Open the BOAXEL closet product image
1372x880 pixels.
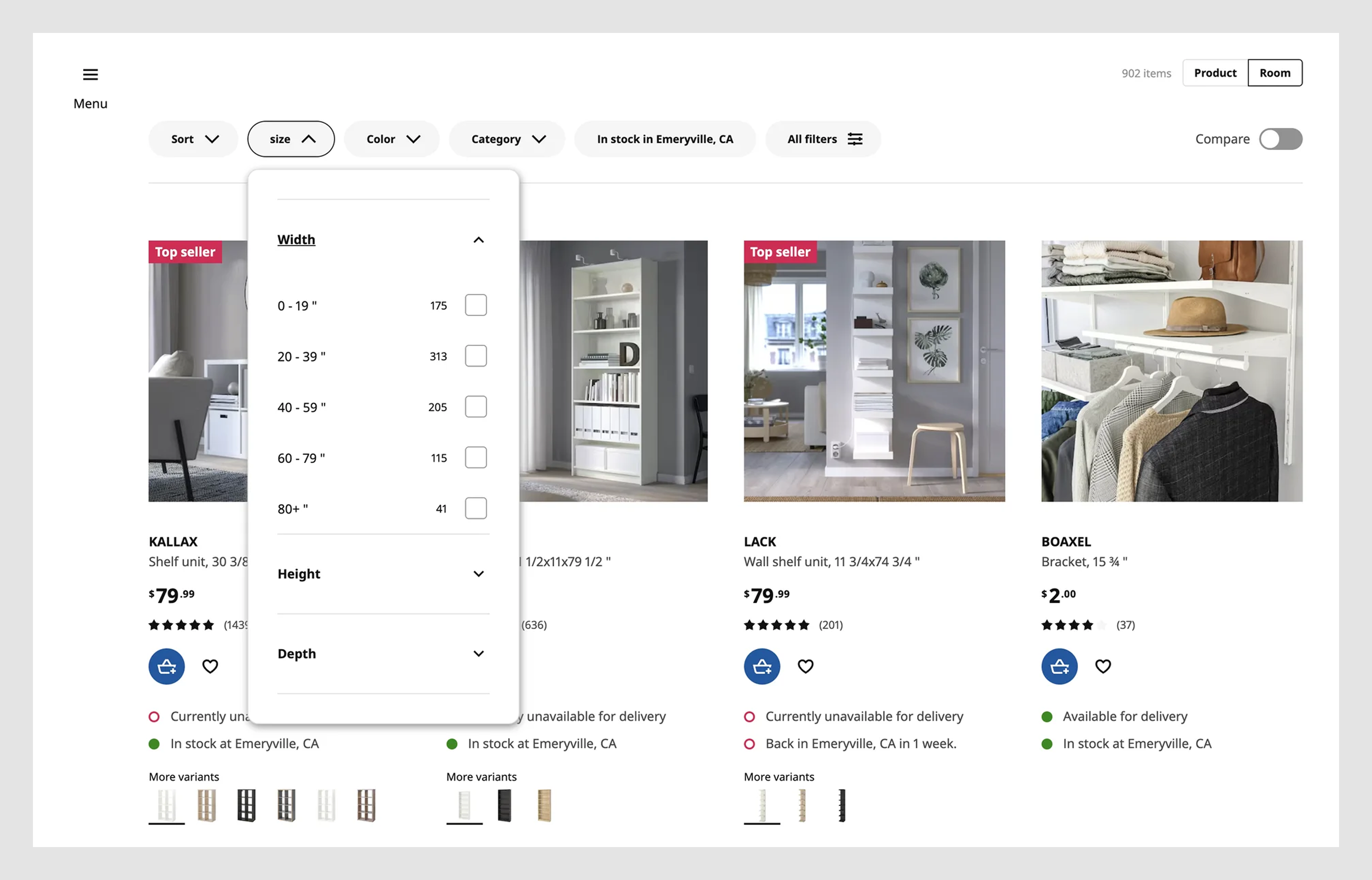click(1172, 371)
